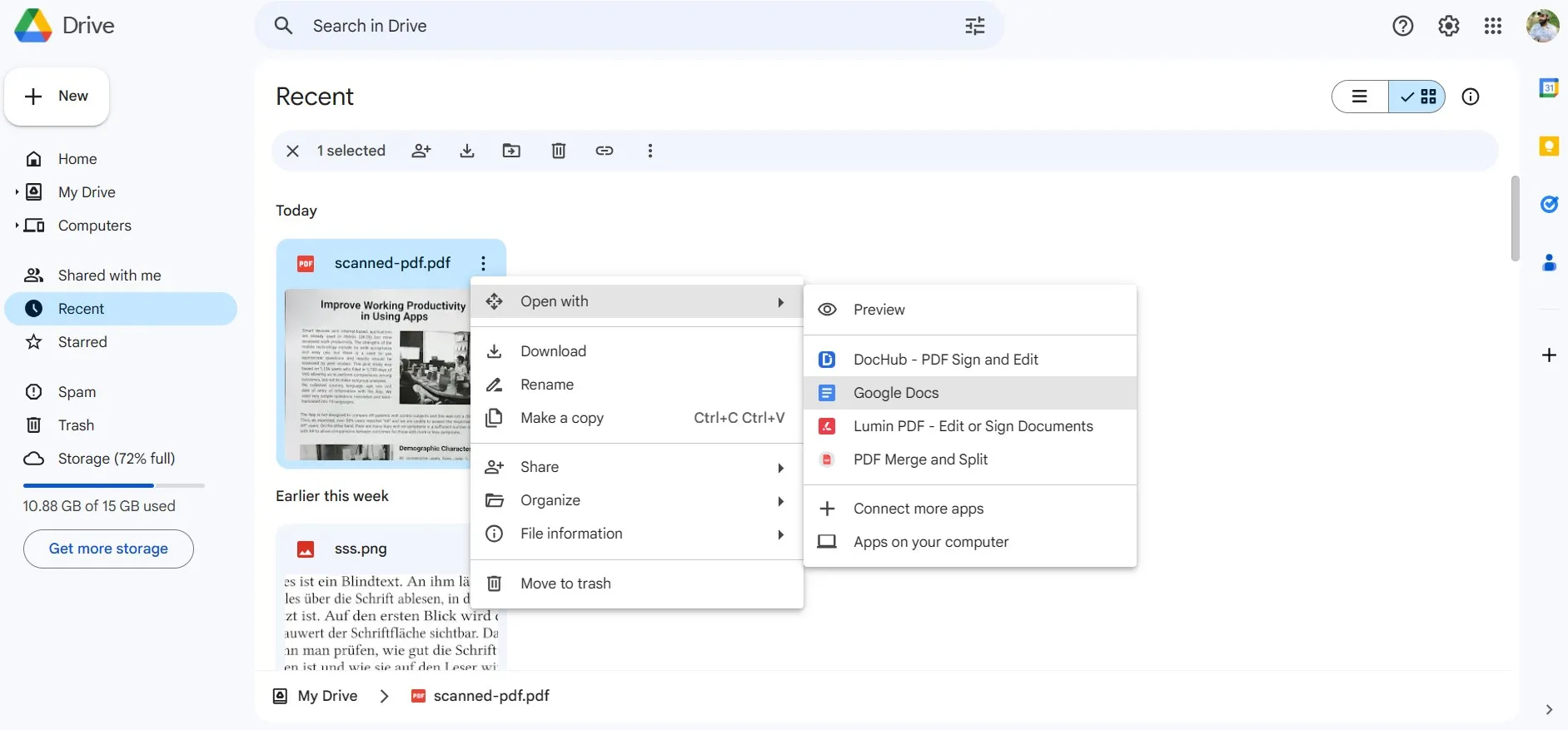Open the Settings gear icon
Viewport: 1568px width, 730px height.
1449,26
